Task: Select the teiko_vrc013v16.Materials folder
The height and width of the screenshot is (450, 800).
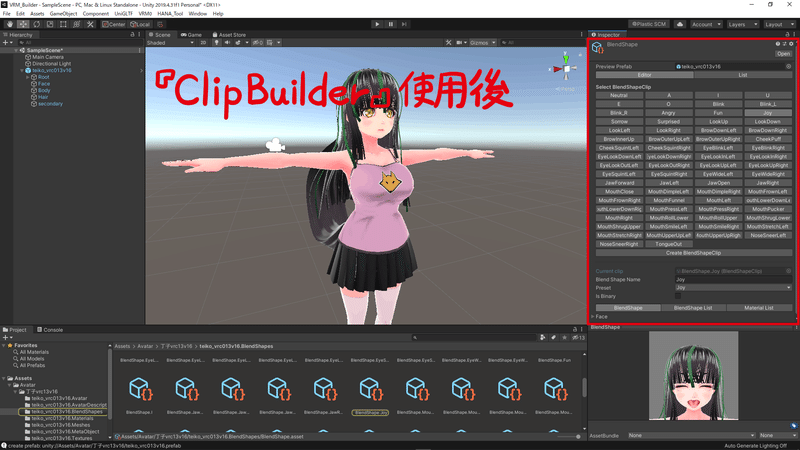Action: (62, 418)
